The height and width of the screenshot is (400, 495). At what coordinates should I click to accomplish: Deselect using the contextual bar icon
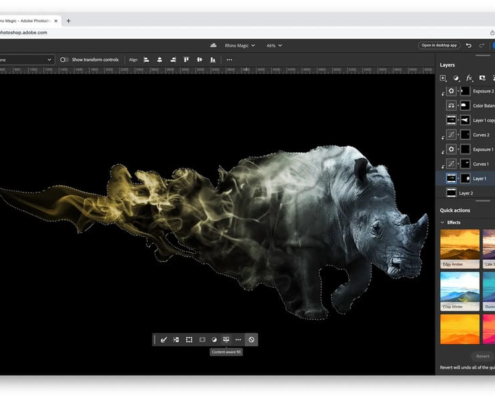tap(251, 340)
